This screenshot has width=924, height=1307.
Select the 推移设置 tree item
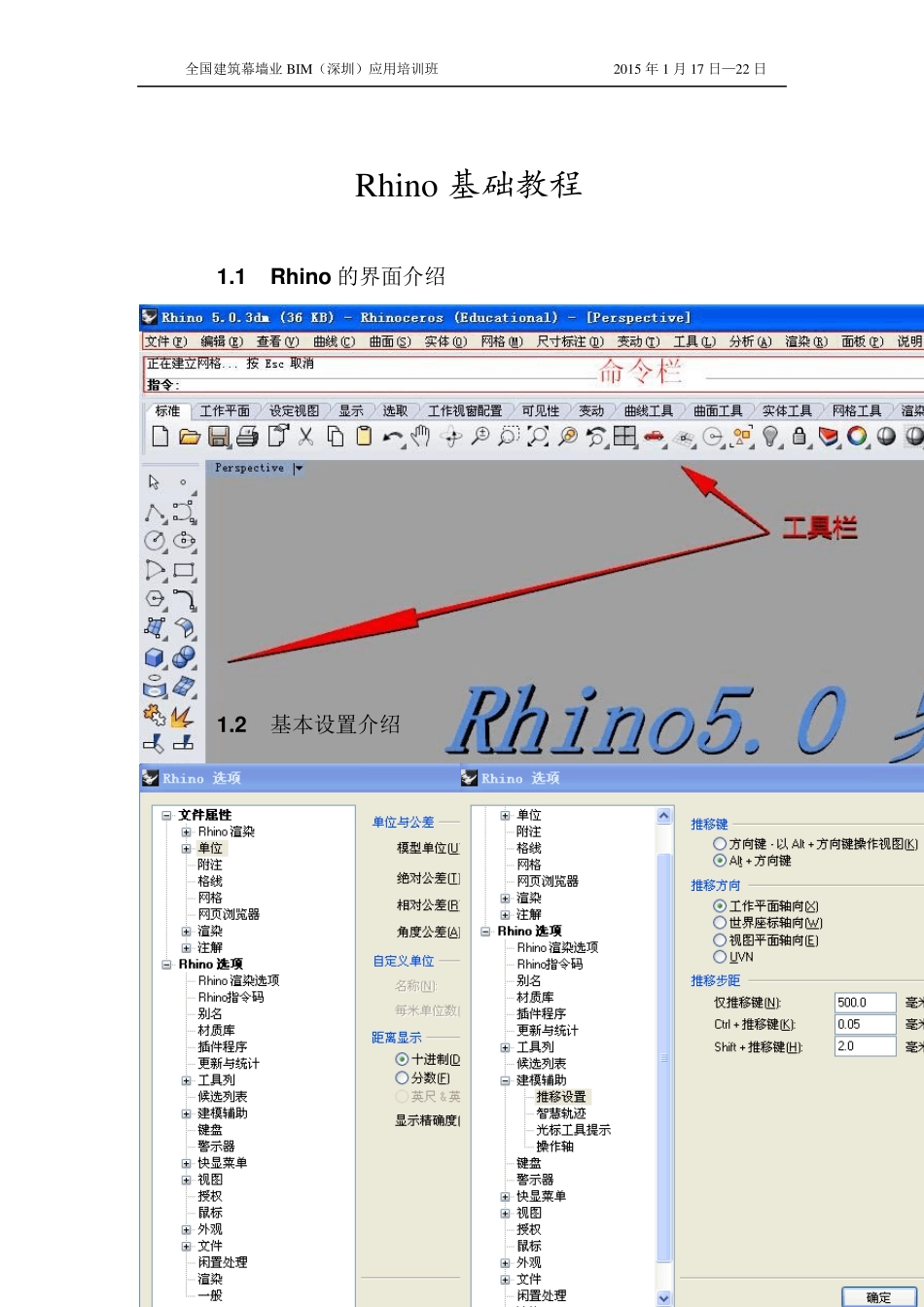point(561,1097)
